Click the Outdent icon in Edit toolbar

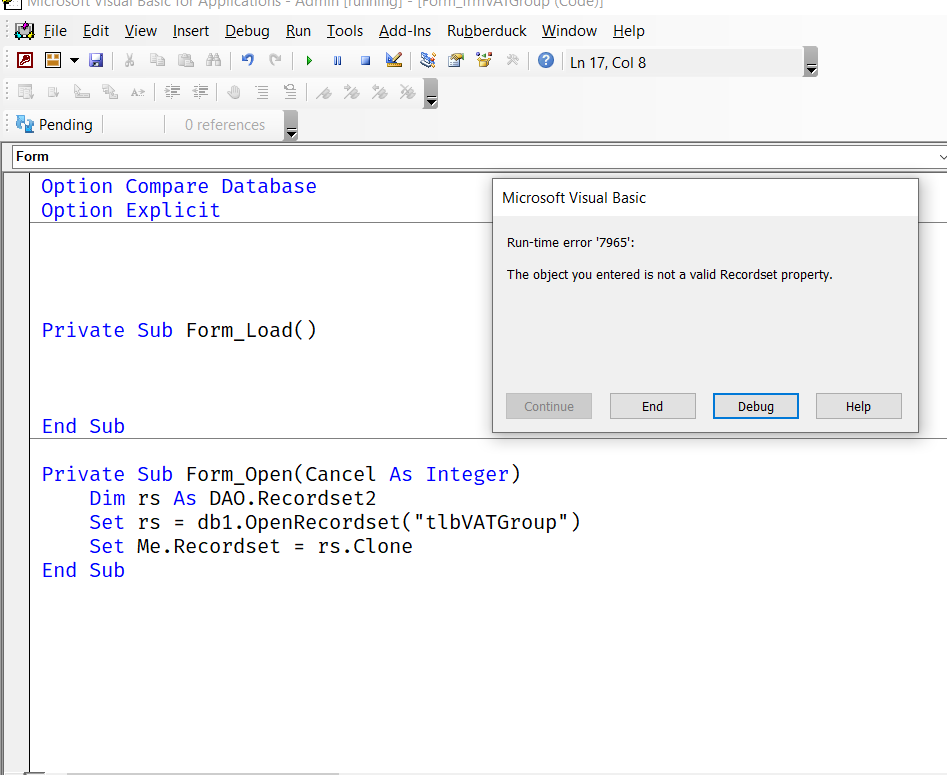click(200, 92)
